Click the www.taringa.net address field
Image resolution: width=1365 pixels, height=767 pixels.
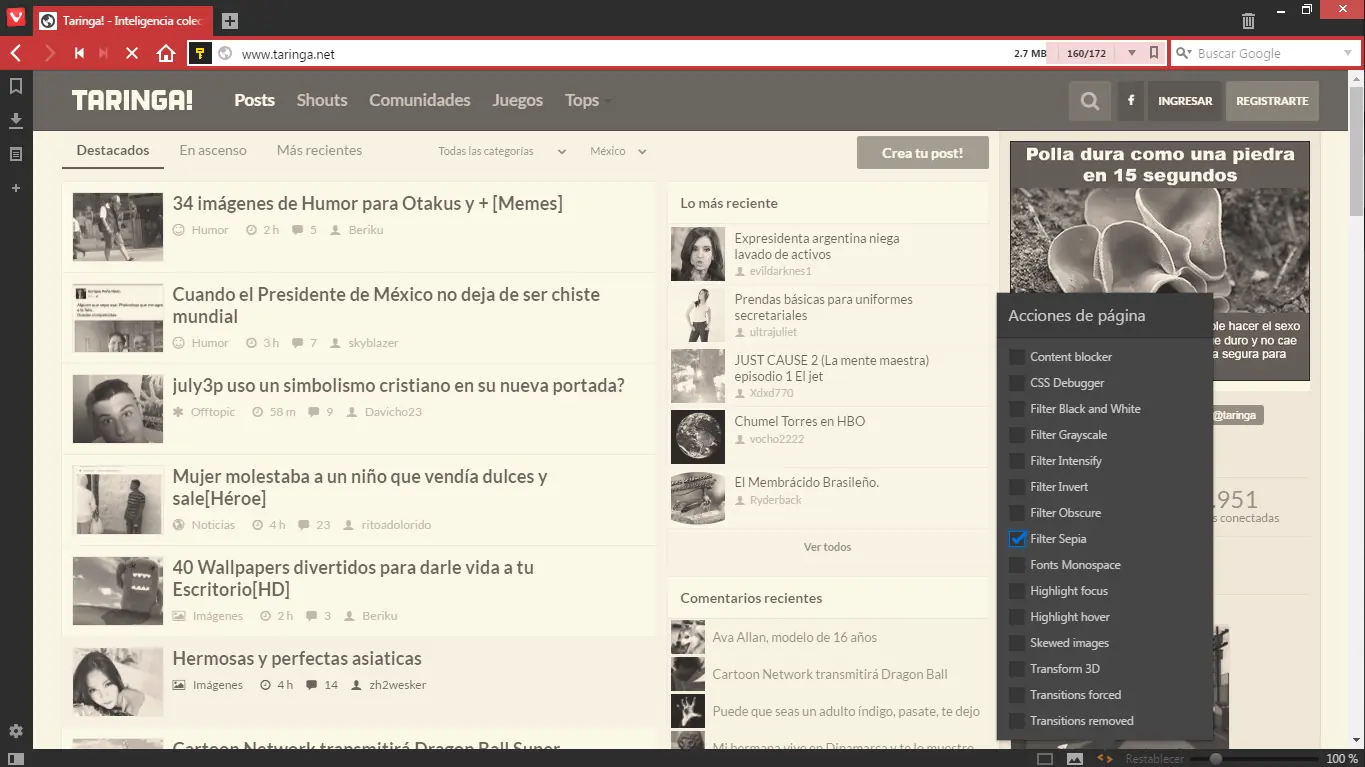click(x=620, y=54)
